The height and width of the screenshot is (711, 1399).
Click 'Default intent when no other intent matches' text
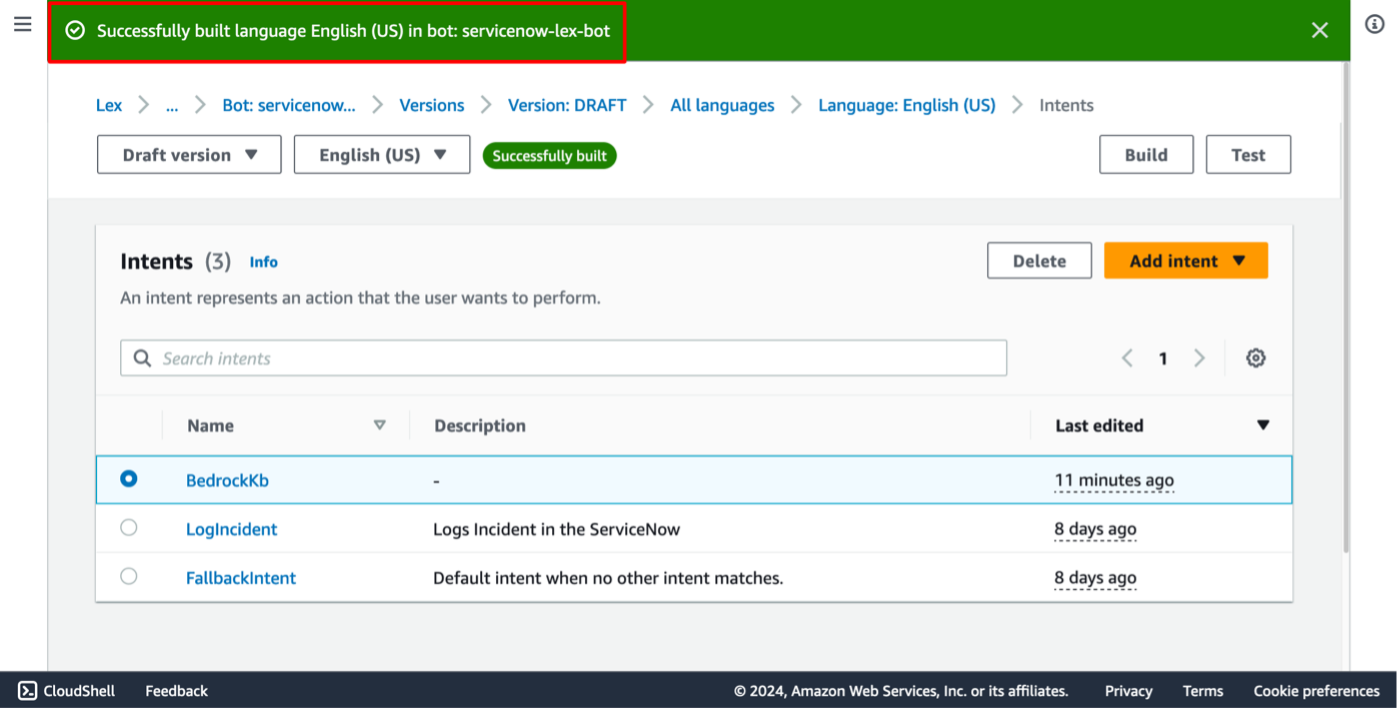tap(608, 578)
